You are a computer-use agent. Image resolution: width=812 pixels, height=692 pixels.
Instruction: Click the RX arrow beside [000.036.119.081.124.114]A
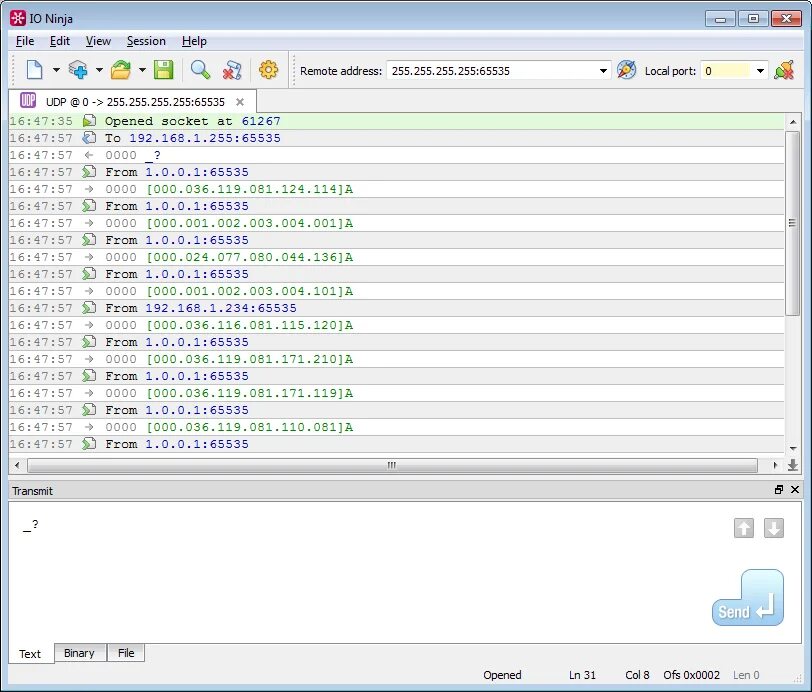click(x=89, y=189)
